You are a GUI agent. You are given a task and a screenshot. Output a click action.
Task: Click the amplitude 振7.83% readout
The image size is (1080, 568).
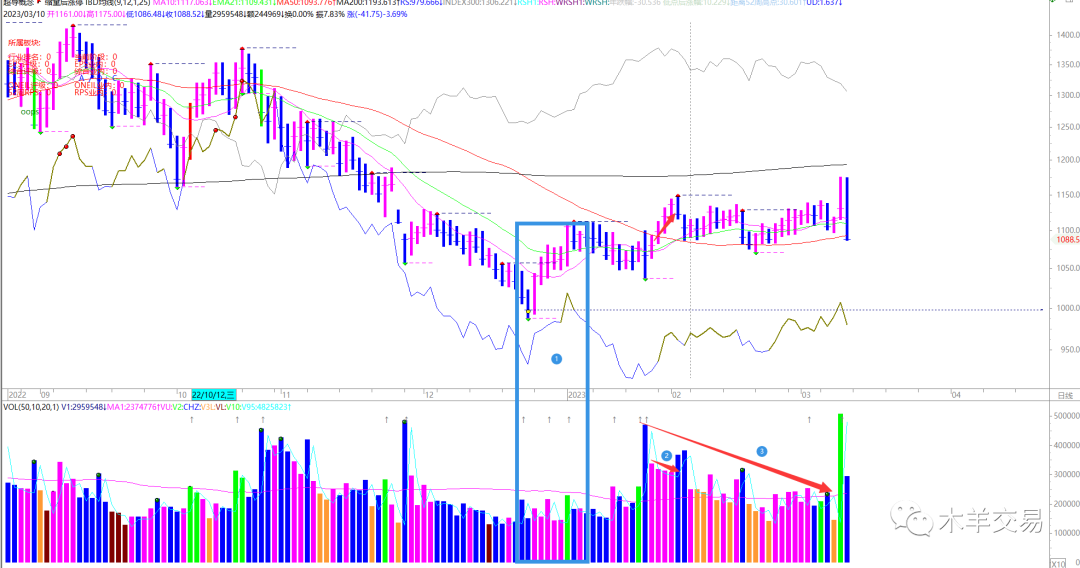330,14
